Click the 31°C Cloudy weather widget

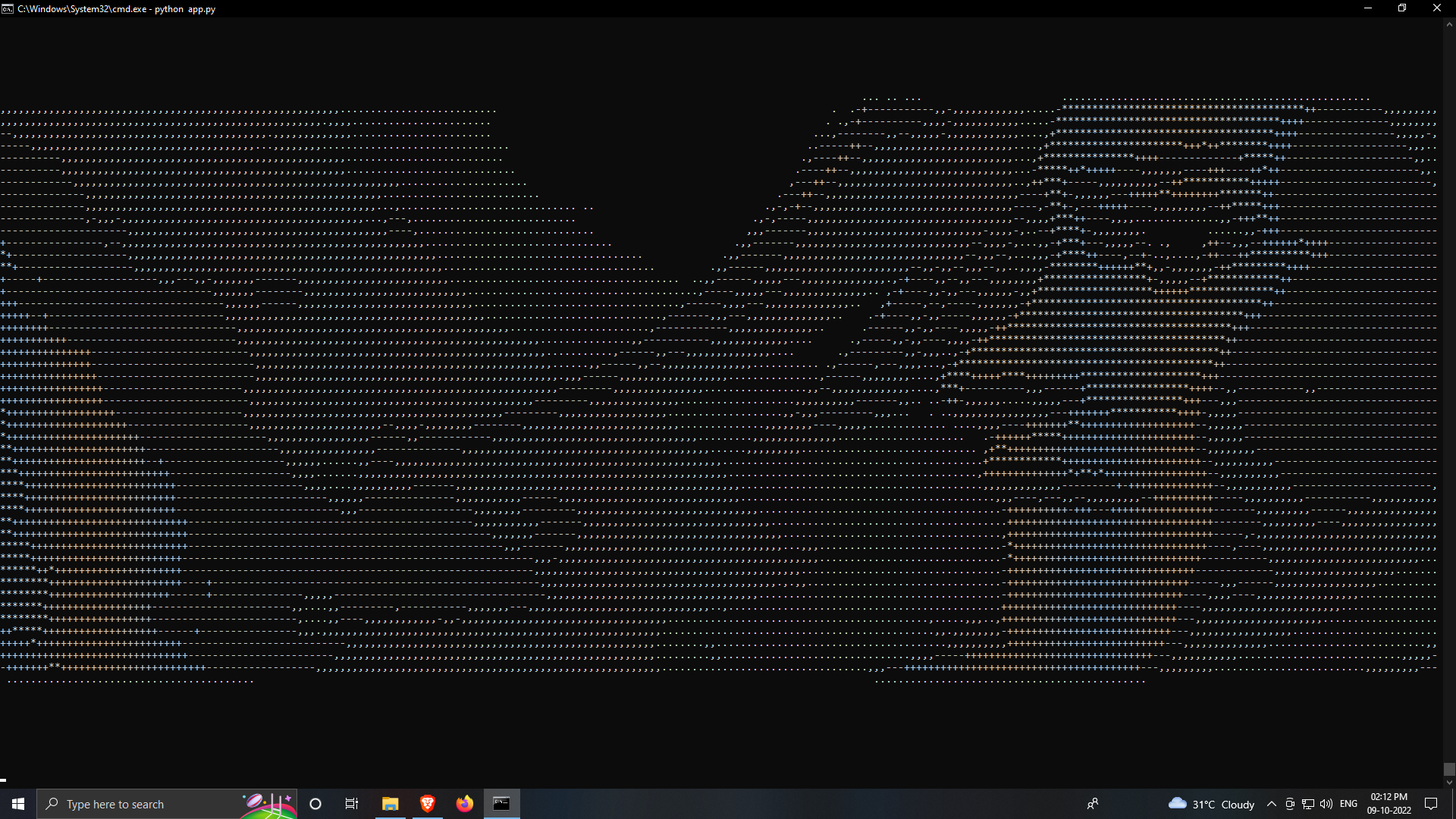(x=1212, y=804)
